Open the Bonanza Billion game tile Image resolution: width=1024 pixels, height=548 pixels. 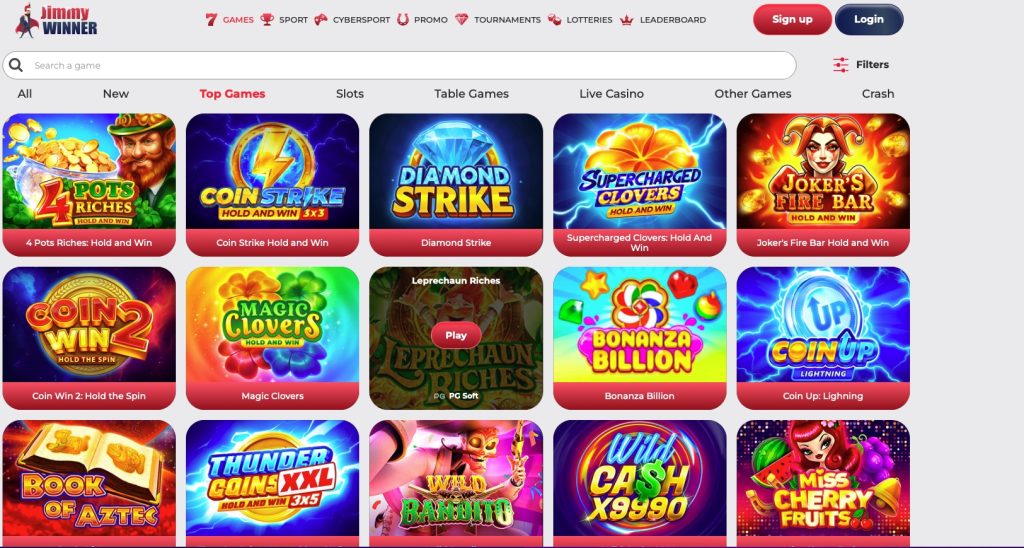coord(639,338)
